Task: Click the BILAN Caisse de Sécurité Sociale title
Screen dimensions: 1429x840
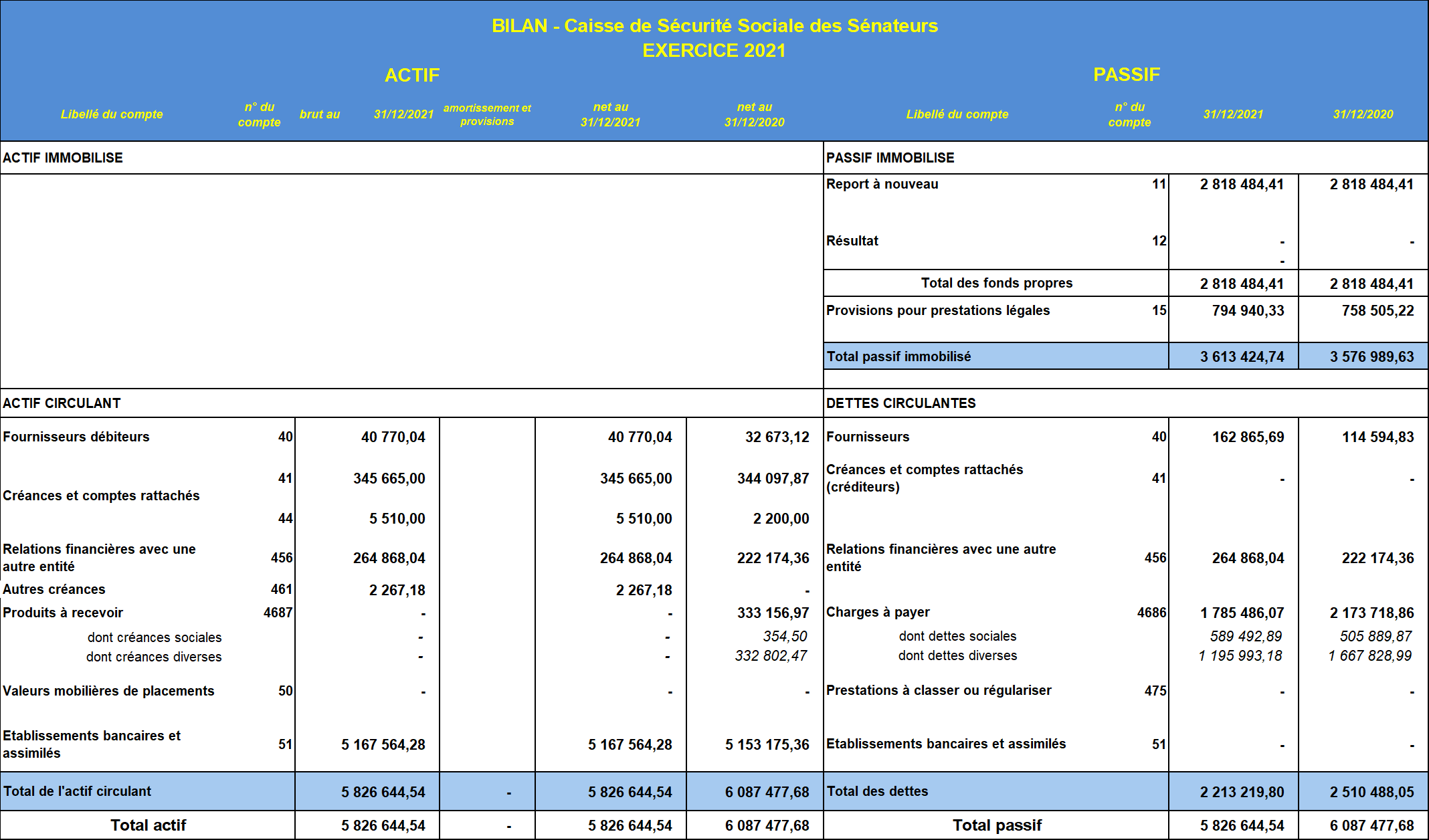Action: (x=714, y=25)
